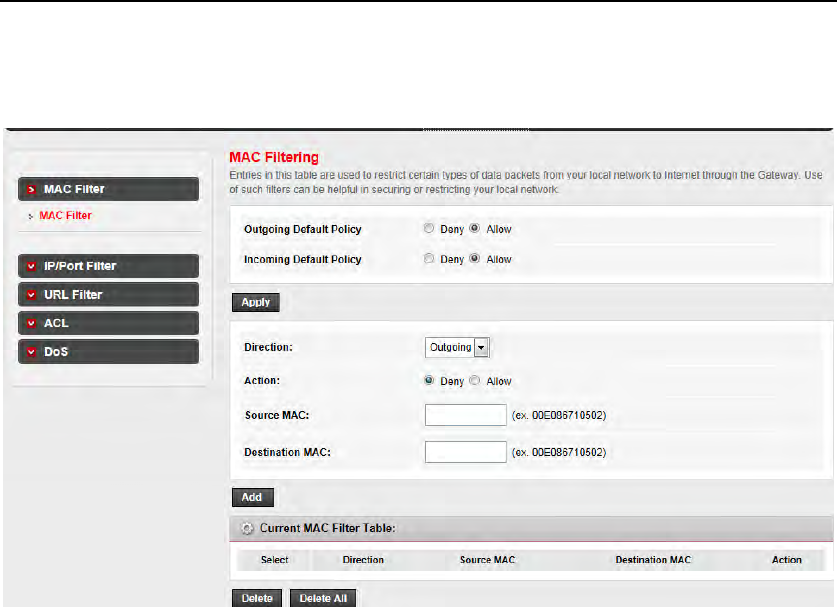
Task: Click the Add button
Action: (x=252, y=498)
